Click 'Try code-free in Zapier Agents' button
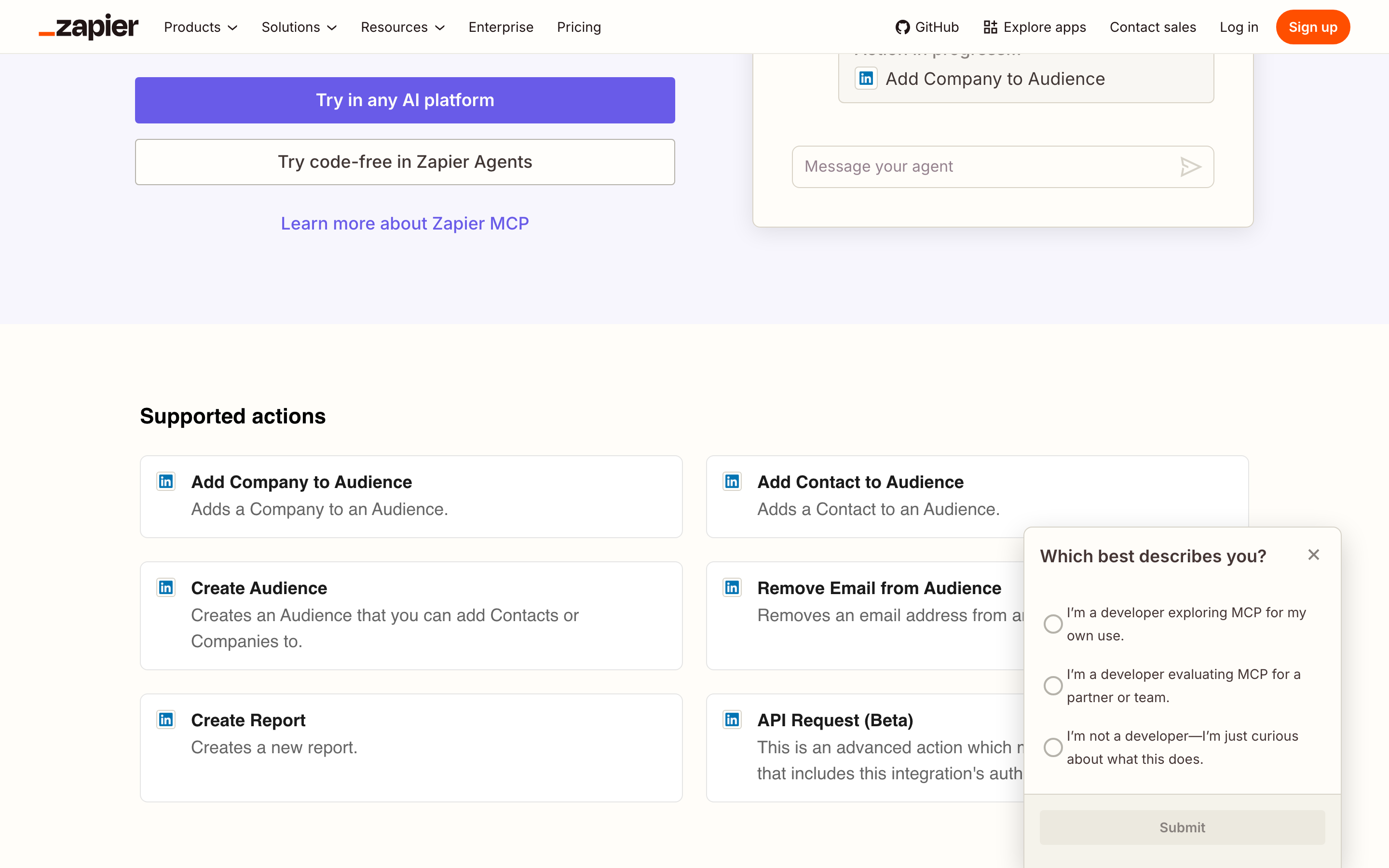Image resolution: width=1389 pixels, height=868 pixels. coord(405,162)
